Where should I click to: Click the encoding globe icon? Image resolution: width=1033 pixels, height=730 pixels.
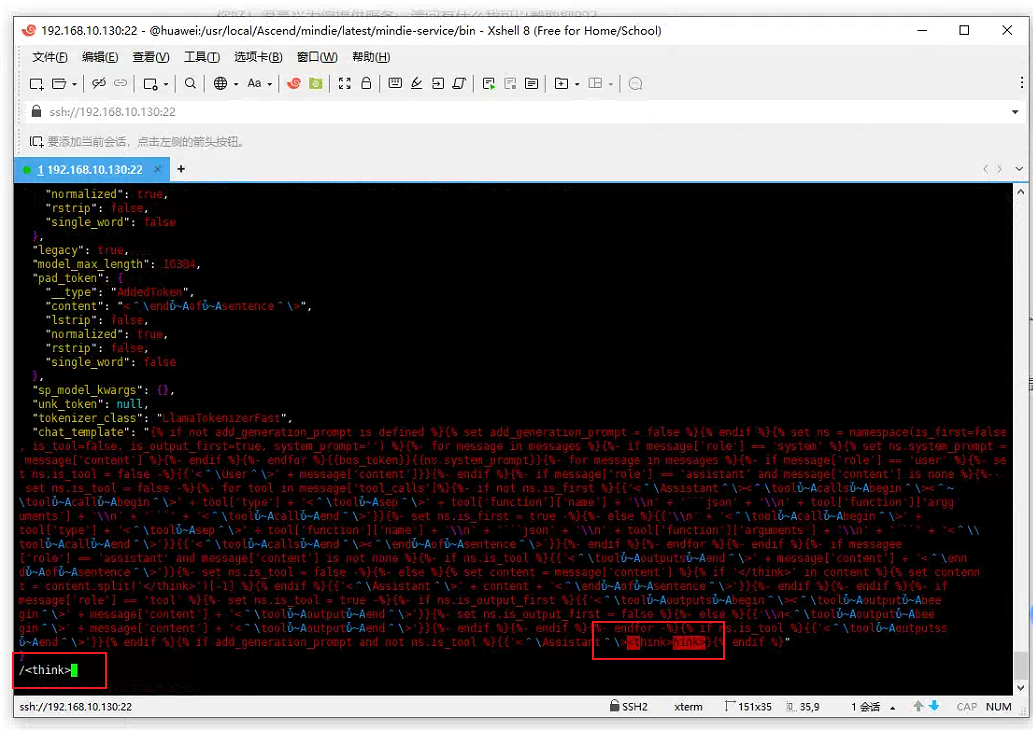[x=221, y=83]
